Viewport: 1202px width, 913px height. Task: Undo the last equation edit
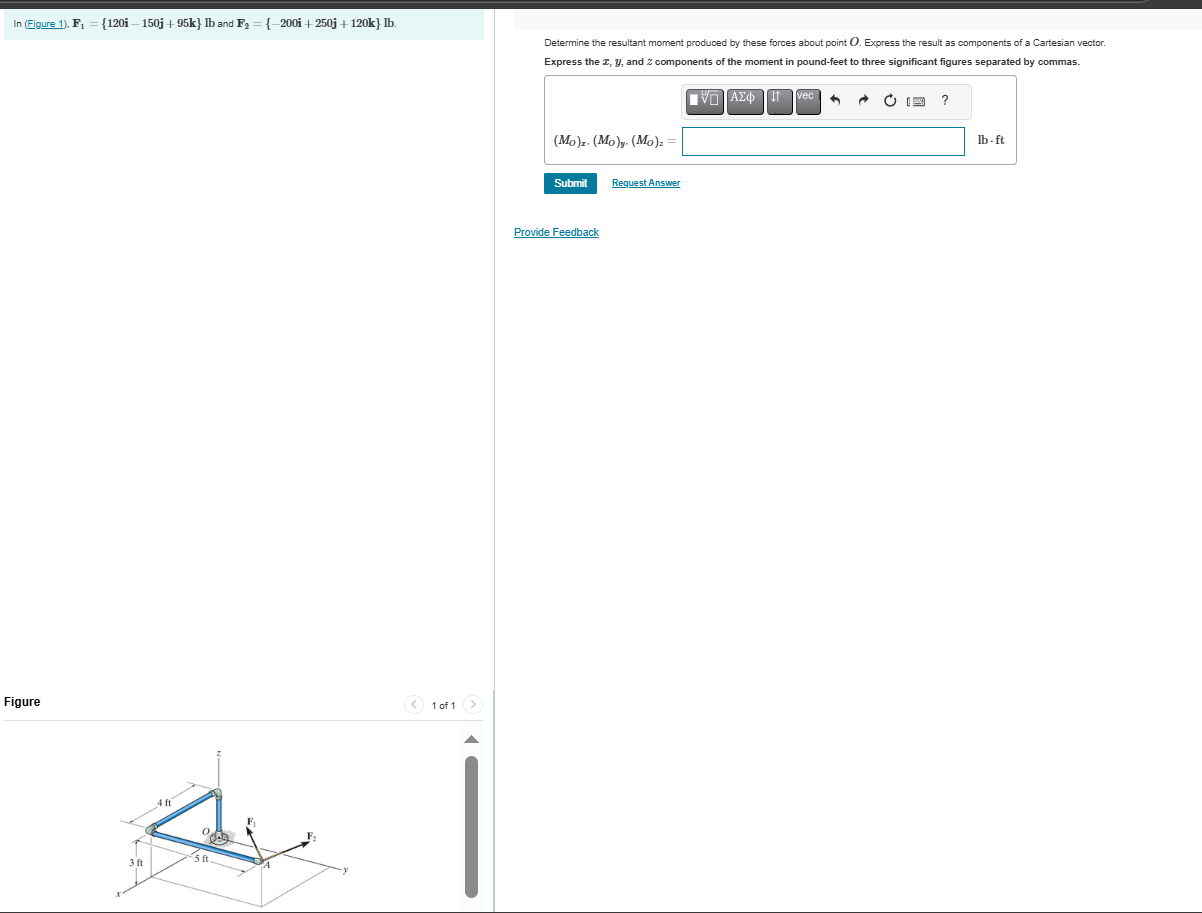[x=837, y=100]
